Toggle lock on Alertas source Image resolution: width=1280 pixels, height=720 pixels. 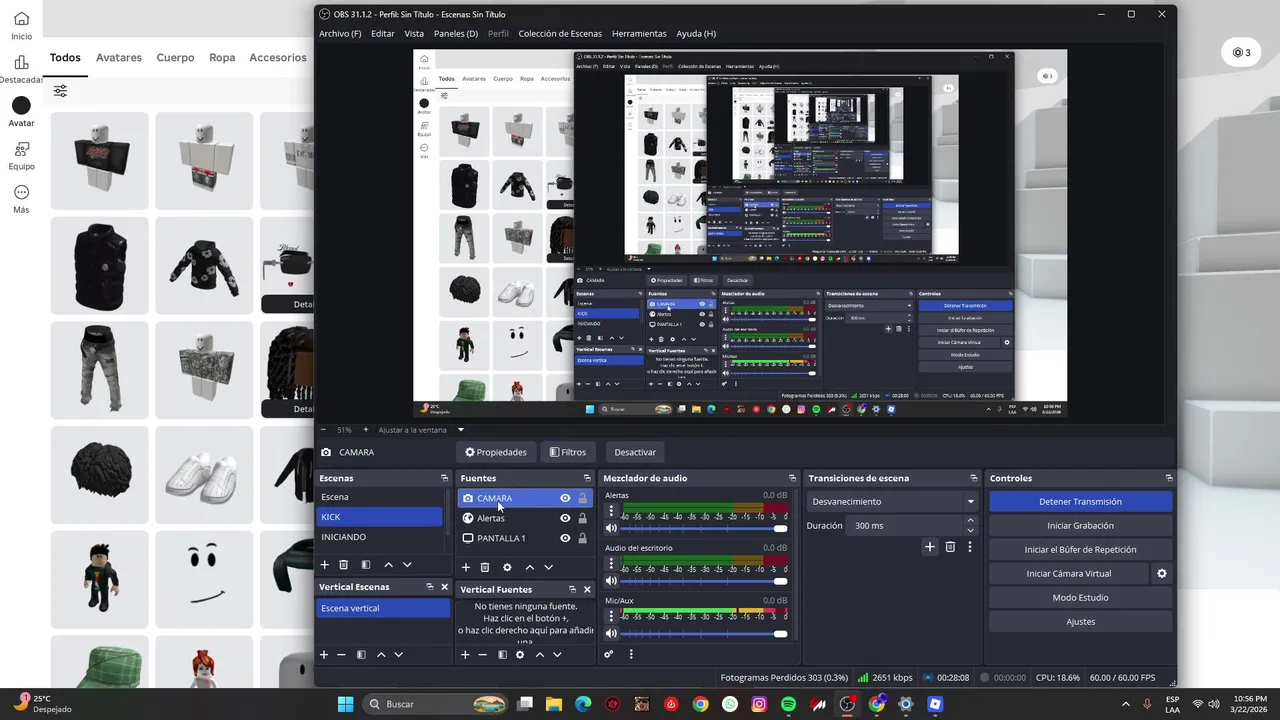582,518
